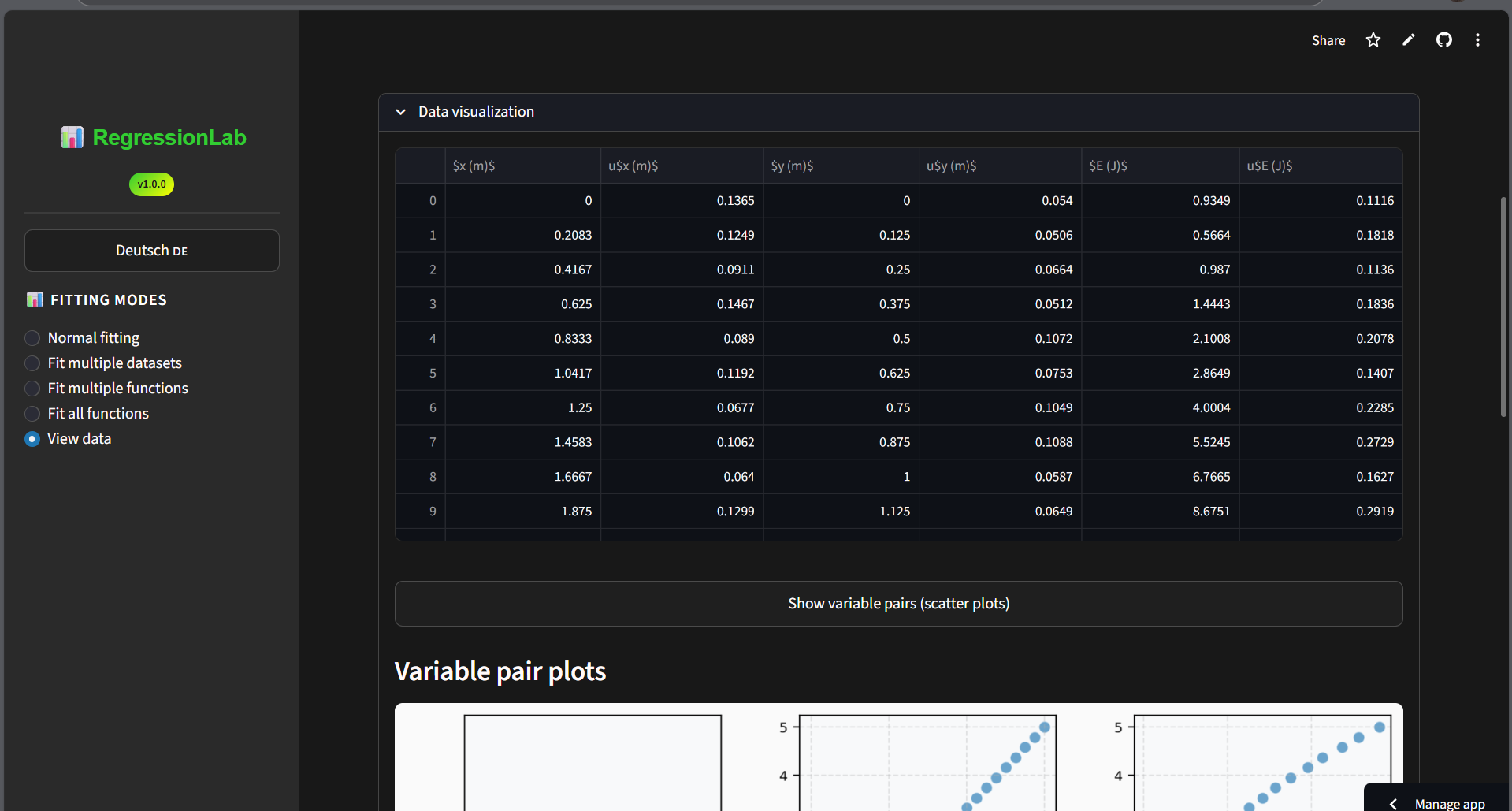Click cell value 0.2729

(x=1321, y=443)
